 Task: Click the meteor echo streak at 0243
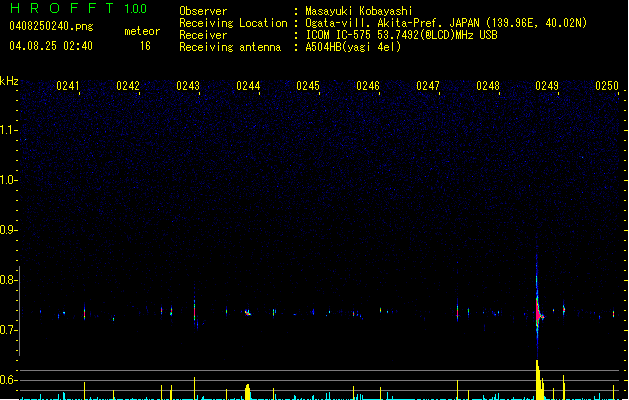coord(195,310)
